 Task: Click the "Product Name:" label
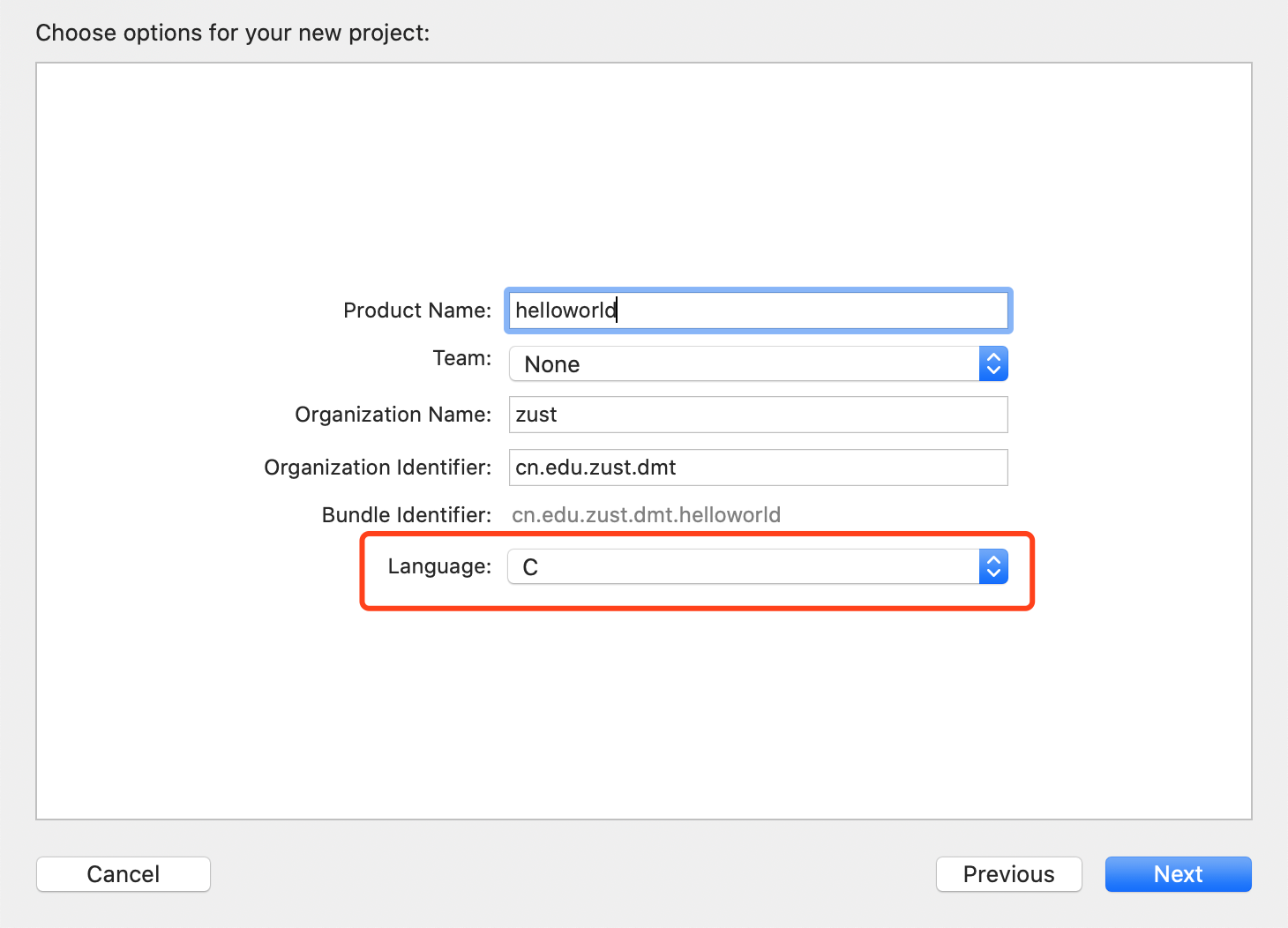point(416,311)
